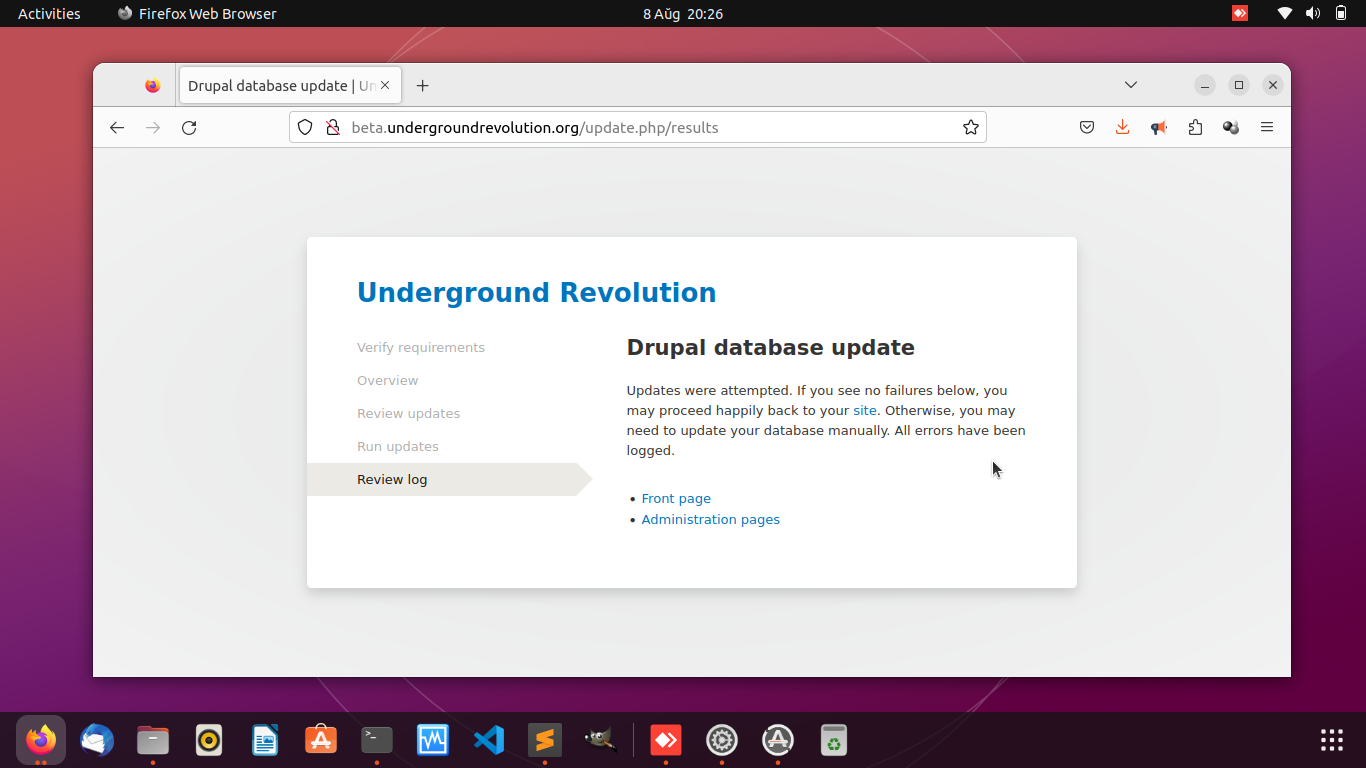This screenshot has height=768, width=1366.
Task: Open the Firefox downloads panel
Action: [x=1123, y=128]
